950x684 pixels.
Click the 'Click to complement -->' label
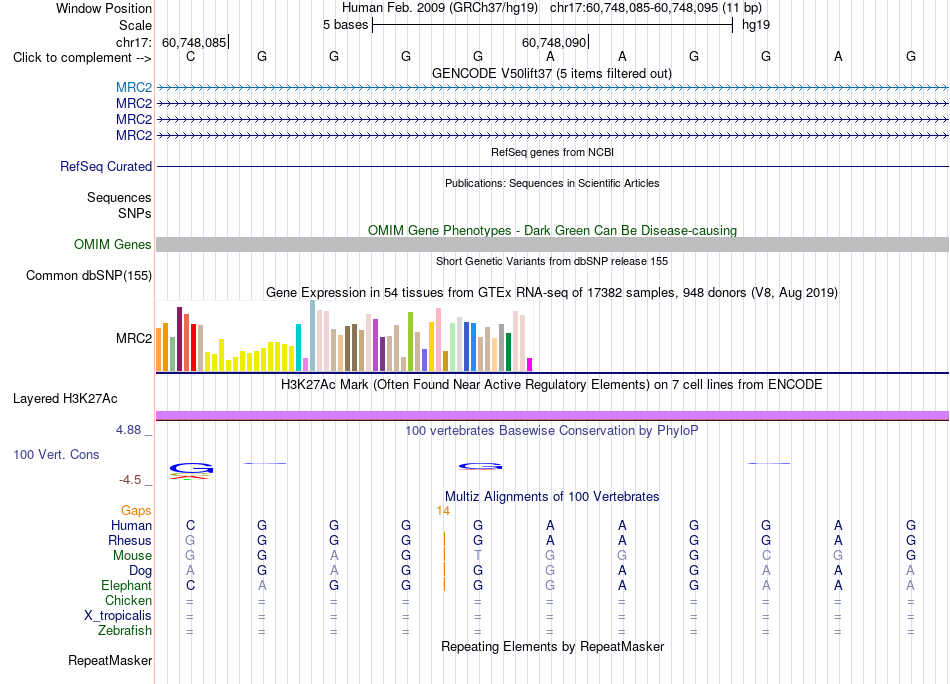(82, 58)
